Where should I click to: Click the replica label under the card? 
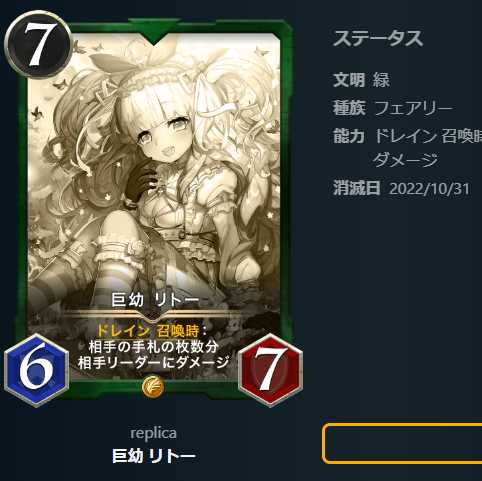153,433
